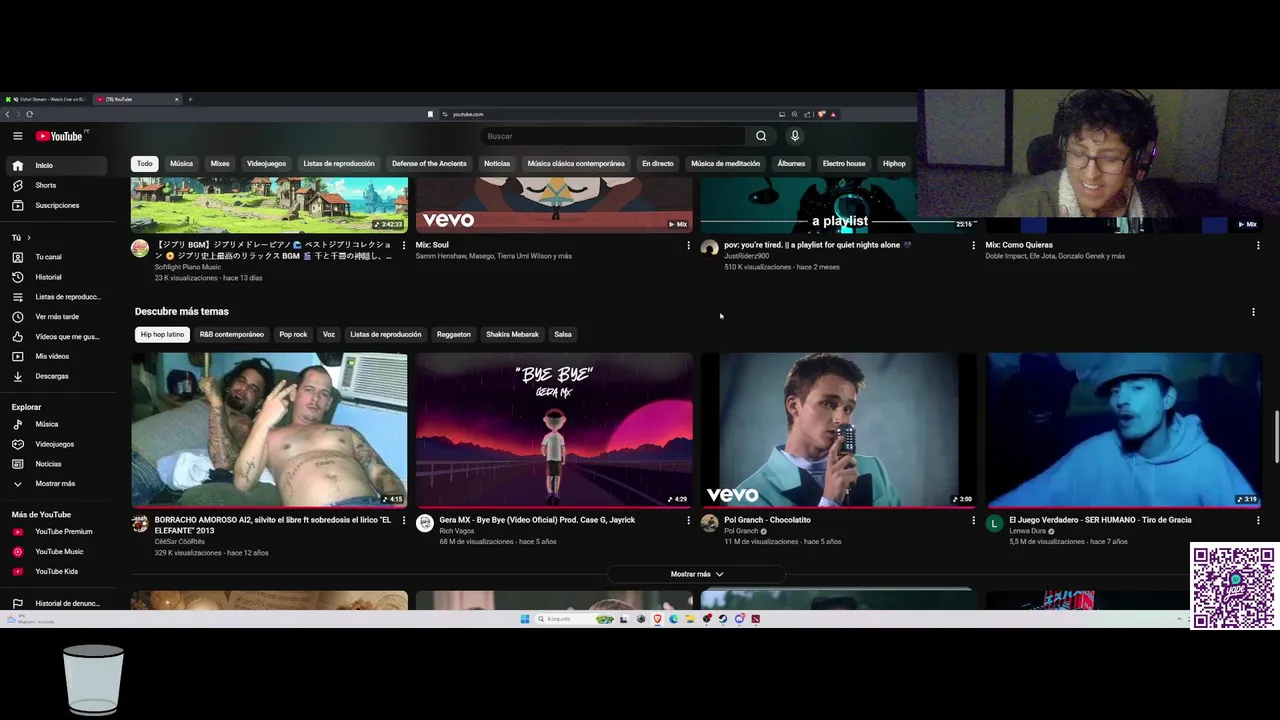This screenshot has height=720, width=1280.
Task: Open Mis videos sidebar entry
Action: tap(58, 356)
